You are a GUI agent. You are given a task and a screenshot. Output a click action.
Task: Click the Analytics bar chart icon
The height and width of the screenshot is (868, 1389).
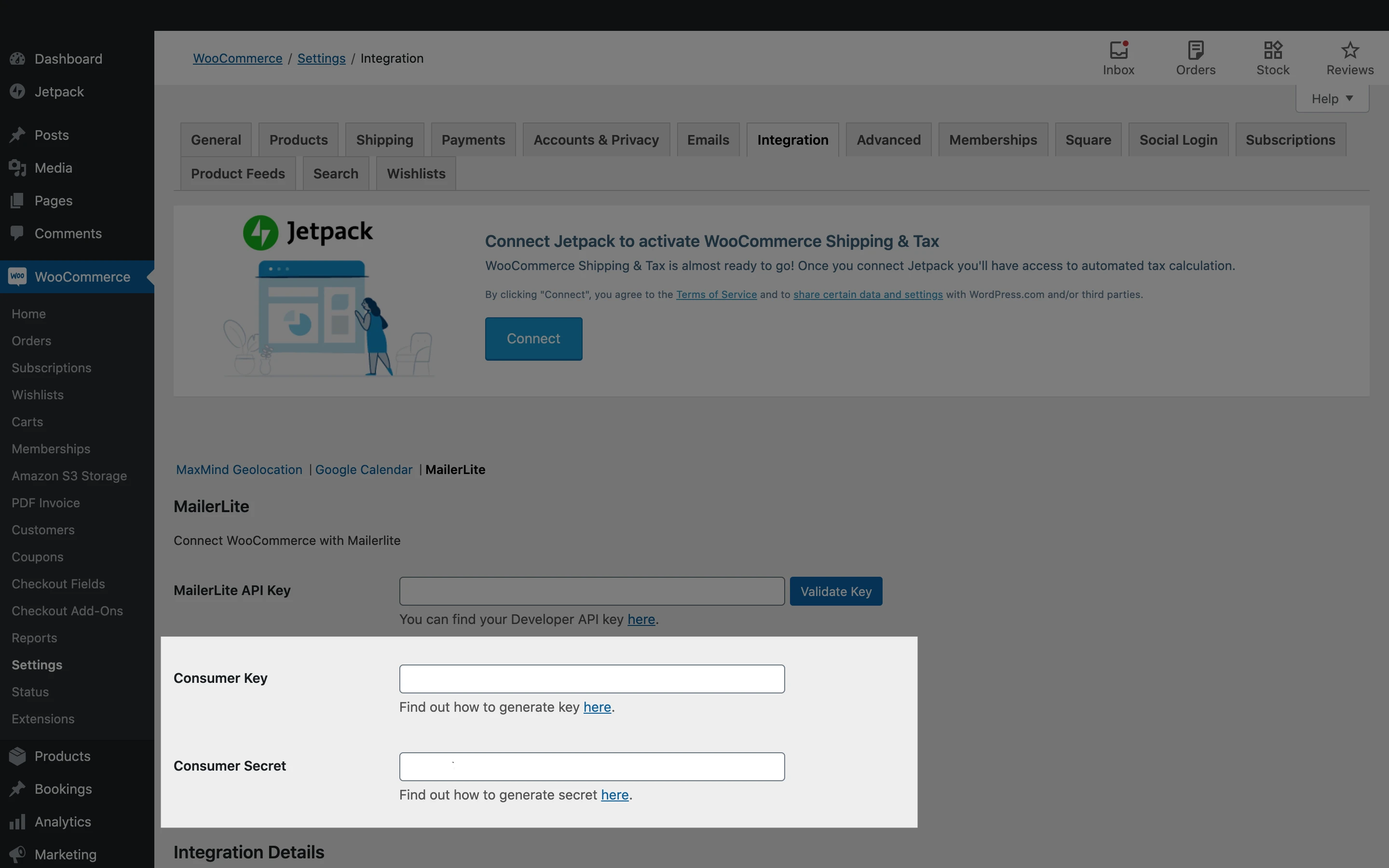(x=17, y=822)
